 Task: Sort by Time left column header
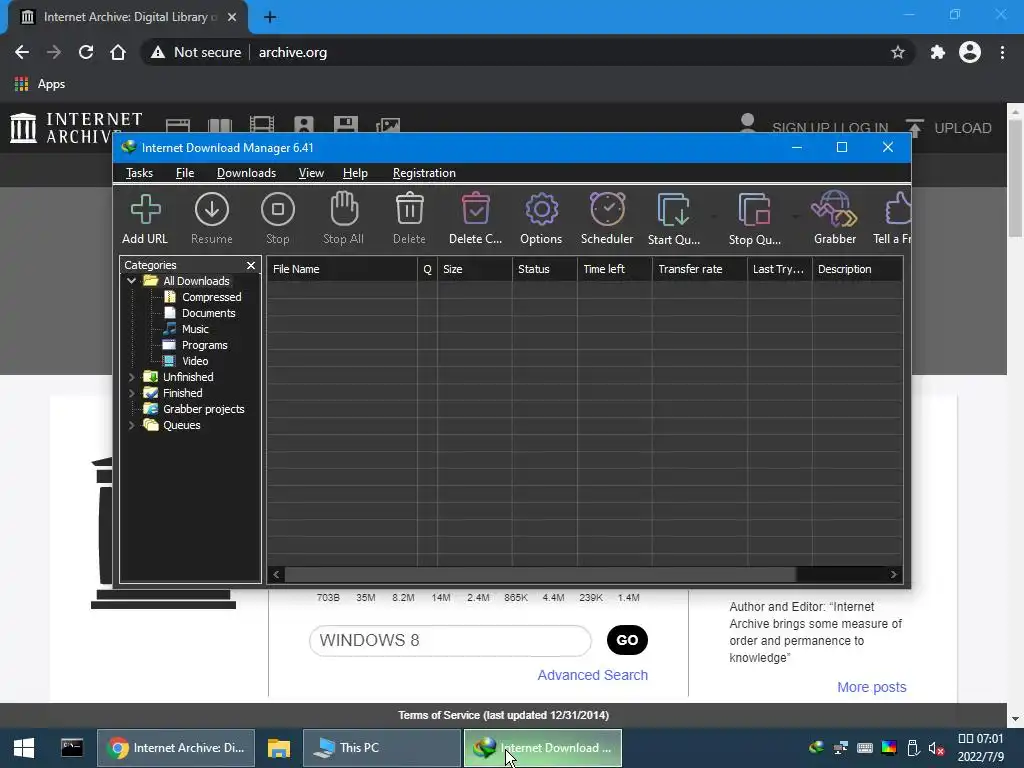(x=615, y=269)
